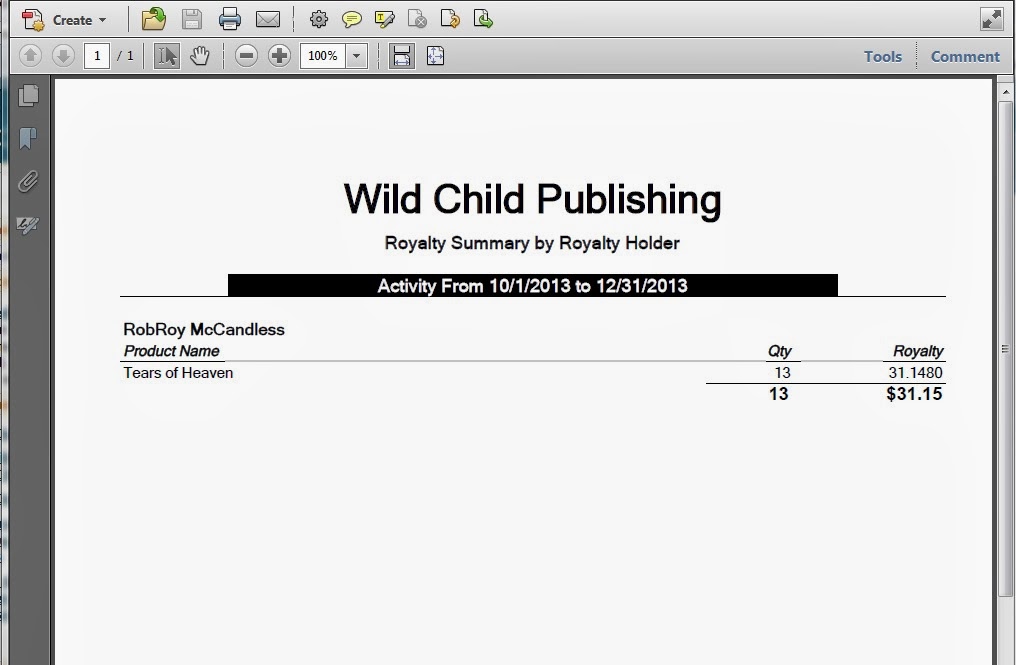
Task: Expand the Create dropdown arrow
Action: click(x=102, y=20)
